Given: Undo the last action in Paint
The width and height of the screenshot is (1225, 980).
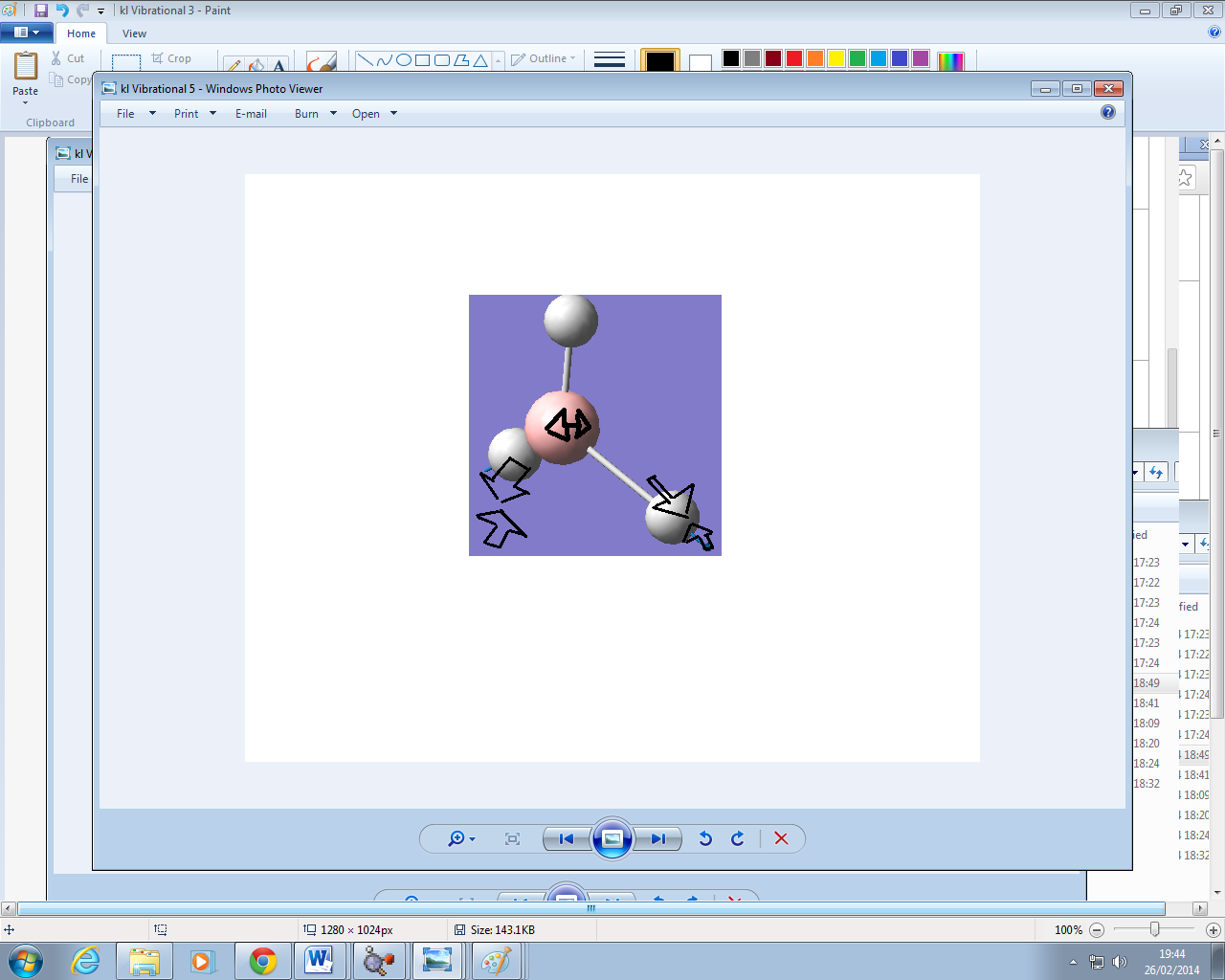Looking at the screenshot, I should click(62, 11).
